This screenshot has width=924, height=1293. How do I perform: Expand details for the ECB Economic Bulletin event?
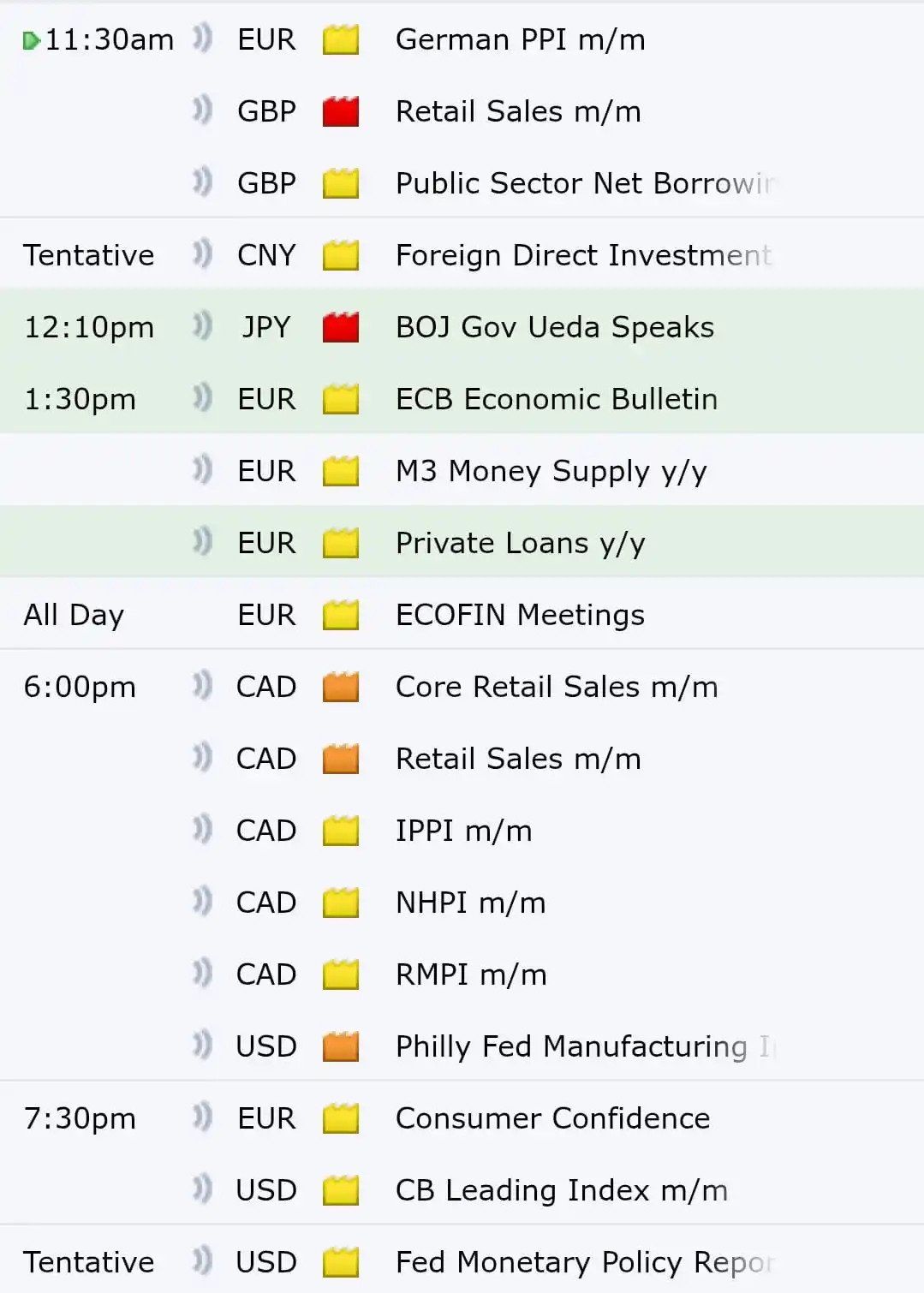[x=557, y=398]
